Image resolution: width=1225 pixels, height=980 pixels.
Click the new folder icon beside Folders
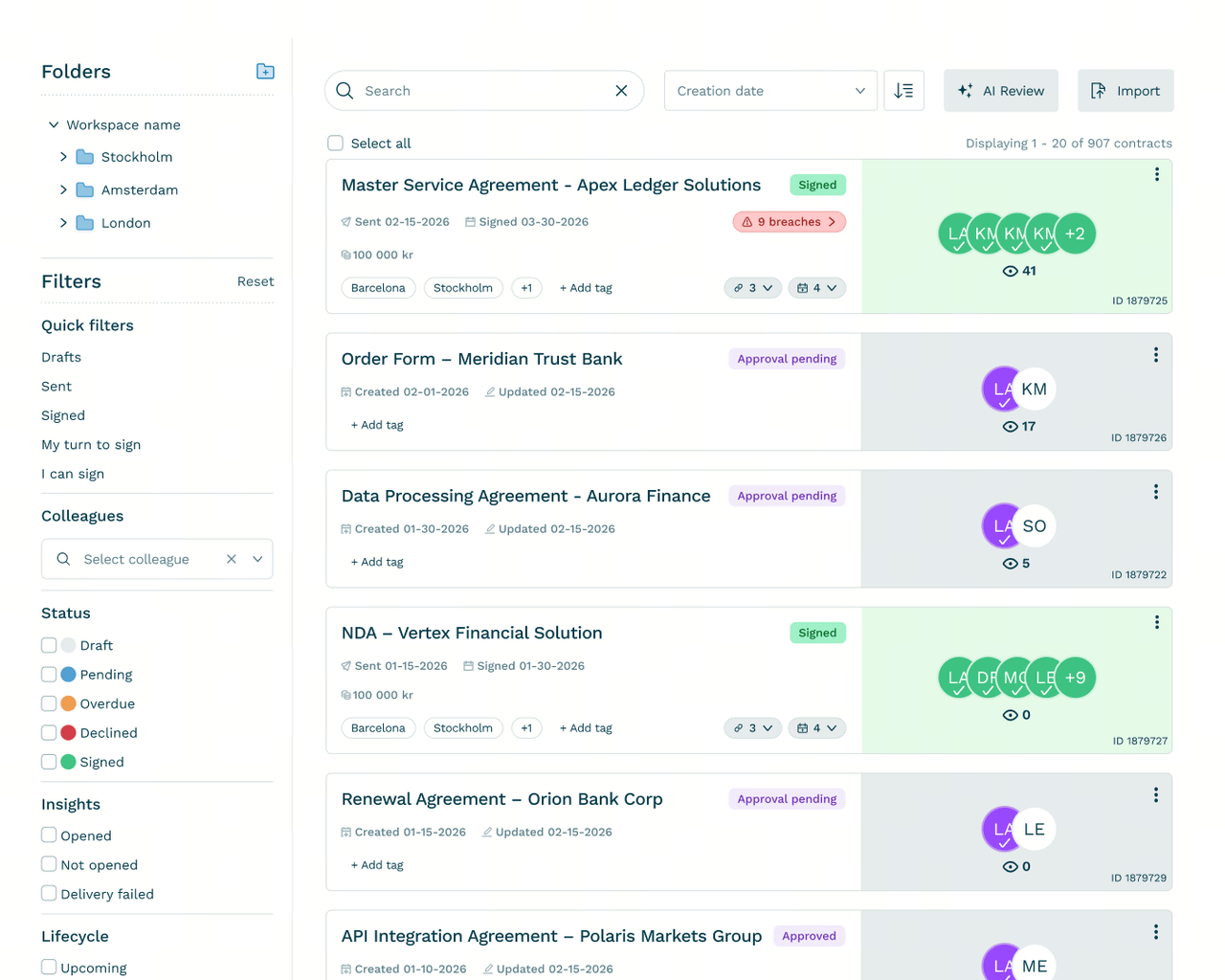(265, 72)
